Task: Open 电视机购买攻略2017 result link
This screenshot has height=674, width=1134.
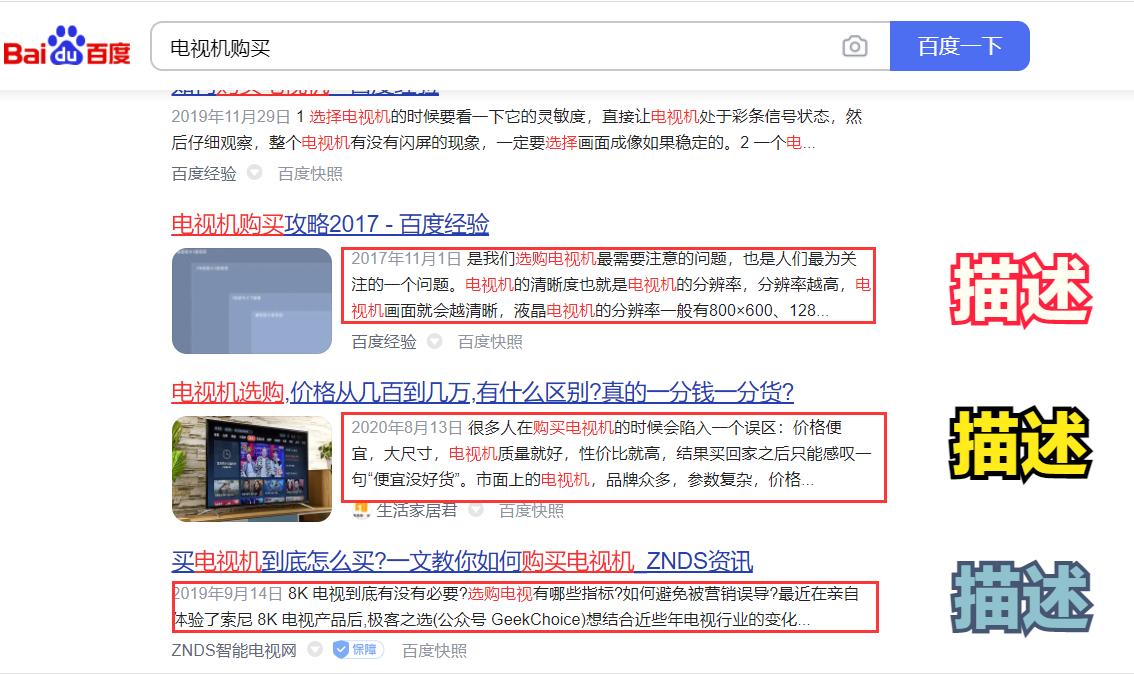Action: click(x=332, y=224)
